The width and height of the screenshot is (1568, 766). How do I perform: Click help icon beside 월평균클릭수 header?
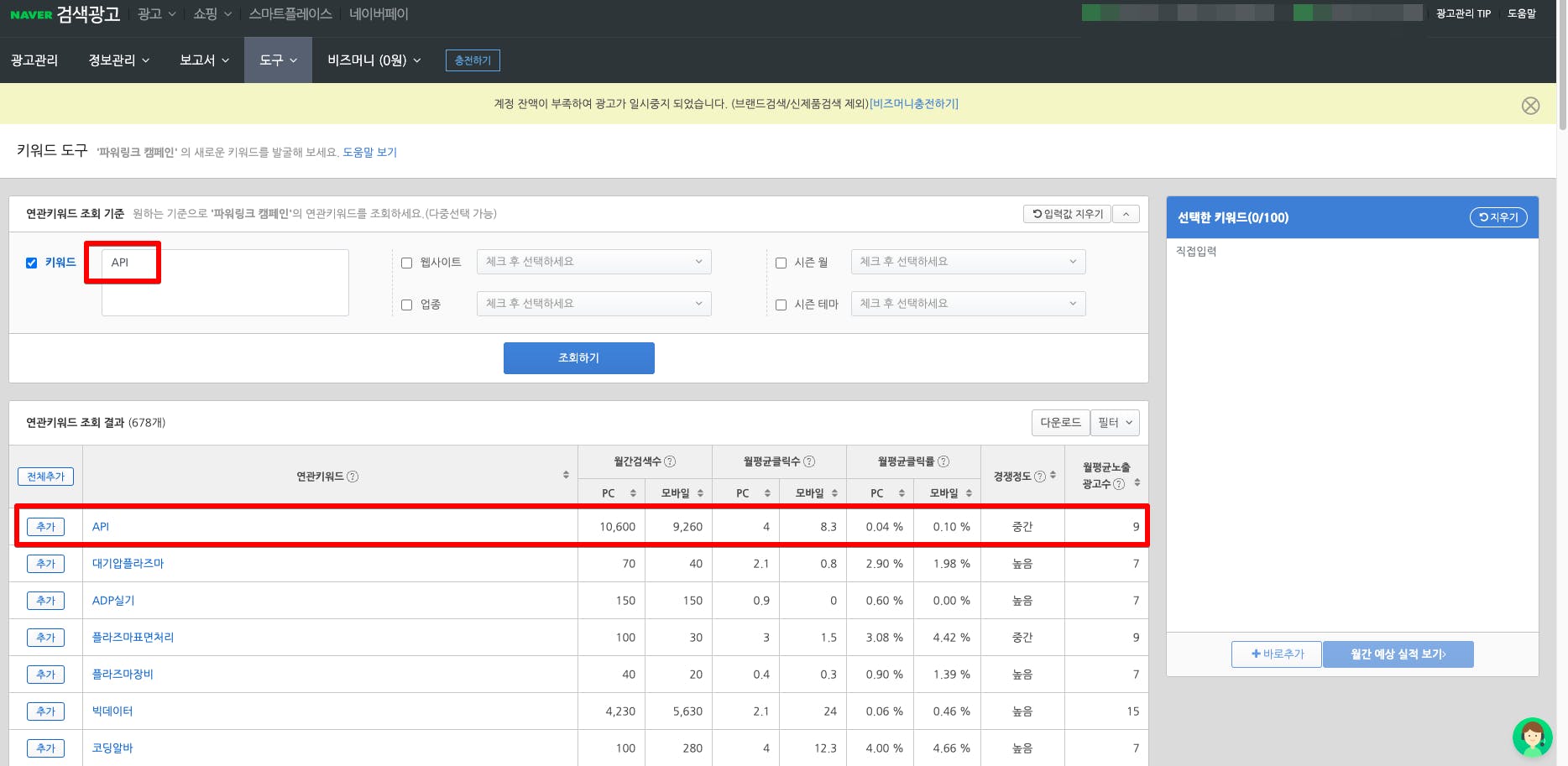click(x=809, y=461)
